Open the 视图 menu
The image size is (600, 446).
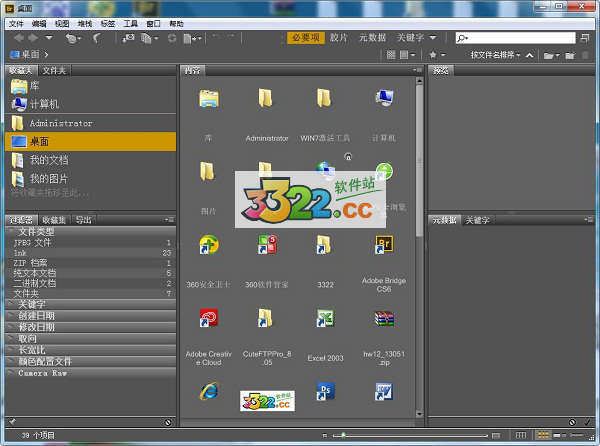[62, 24]
